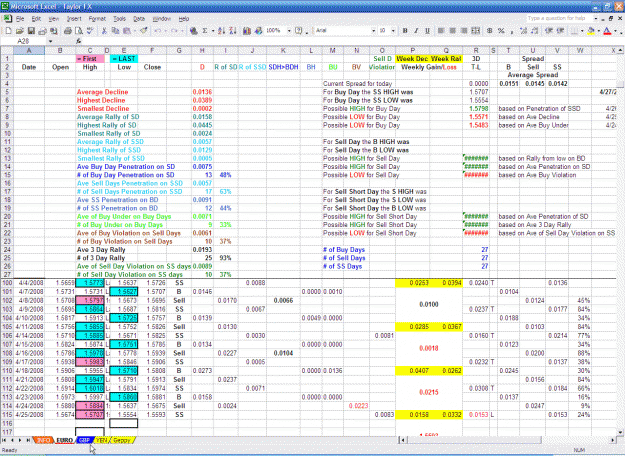
Task: Select row 100 header
Action: coord(7,283)
